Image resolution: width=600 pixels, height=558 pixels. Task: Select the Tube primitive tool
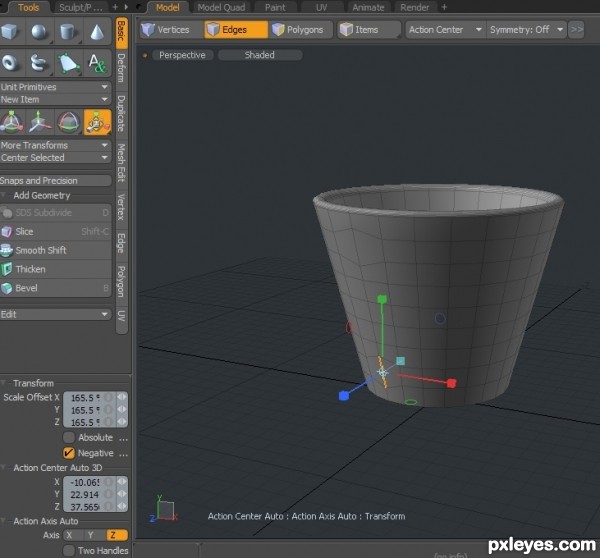(39, 63)
